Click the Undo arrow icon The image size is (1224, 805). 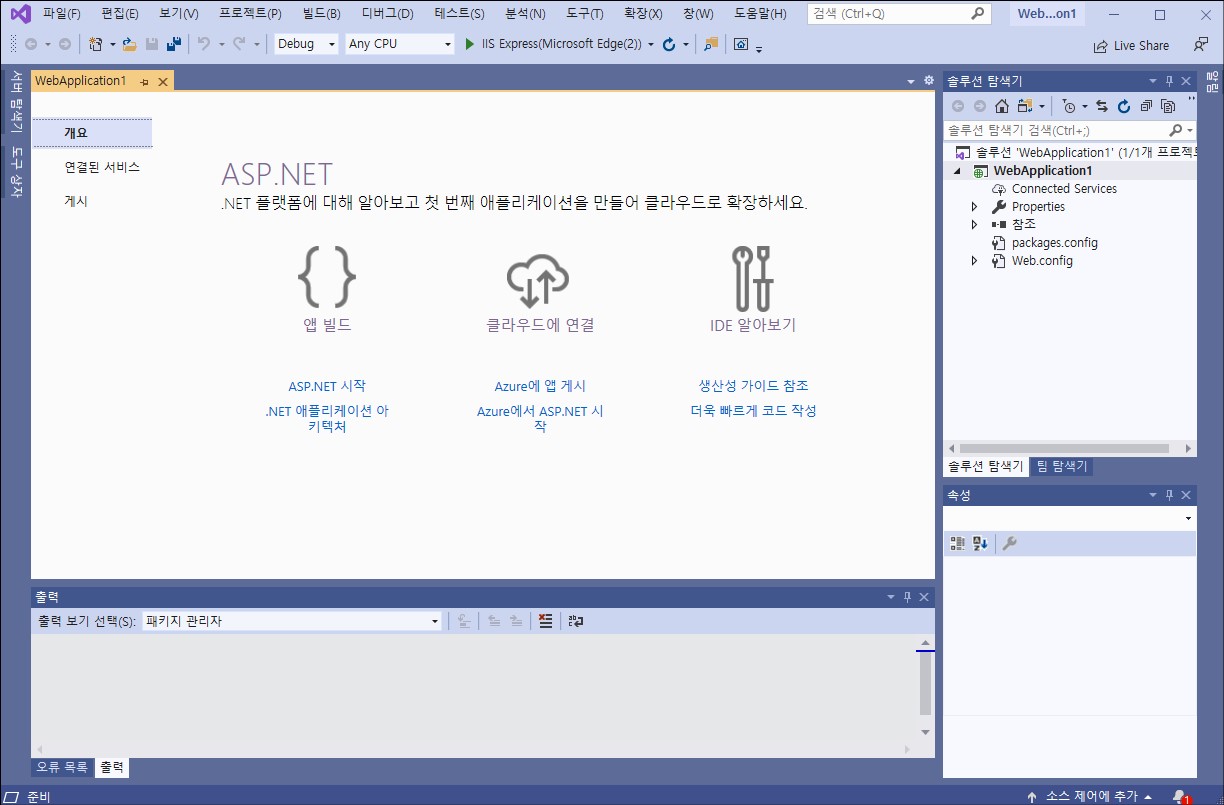[204, 44]
